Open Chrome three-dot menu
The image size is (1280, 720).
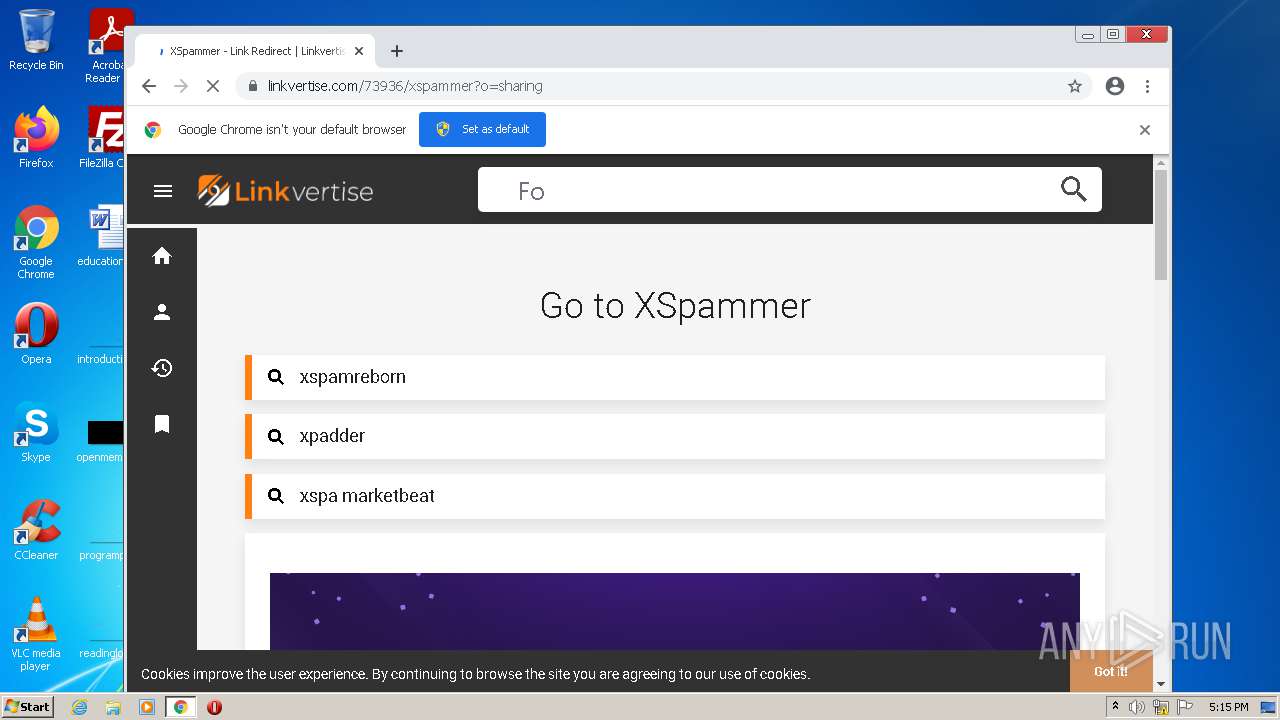1148,86
